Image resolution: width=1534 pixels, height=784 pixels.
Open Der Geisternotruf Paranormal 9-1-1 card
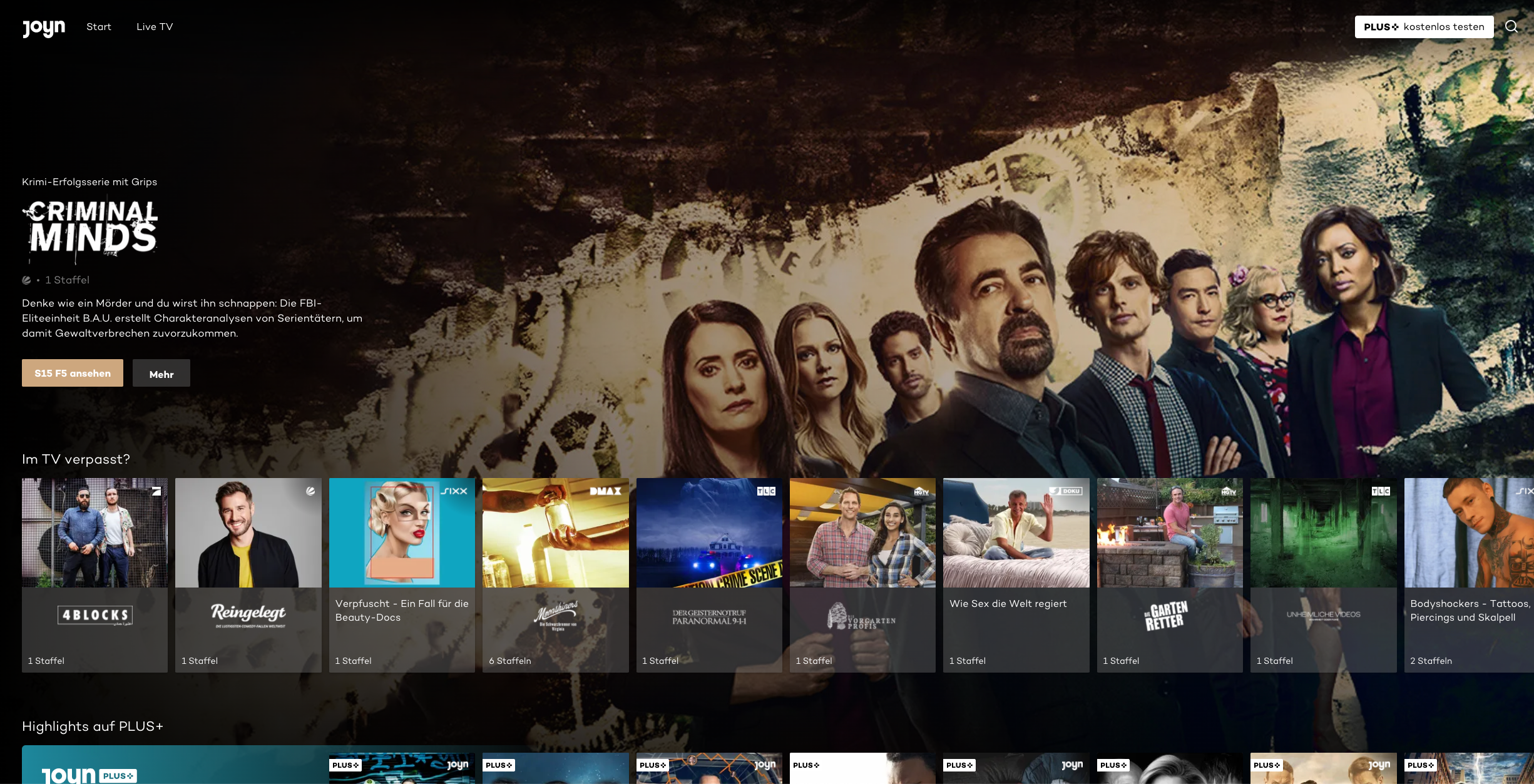click(709, 575)
